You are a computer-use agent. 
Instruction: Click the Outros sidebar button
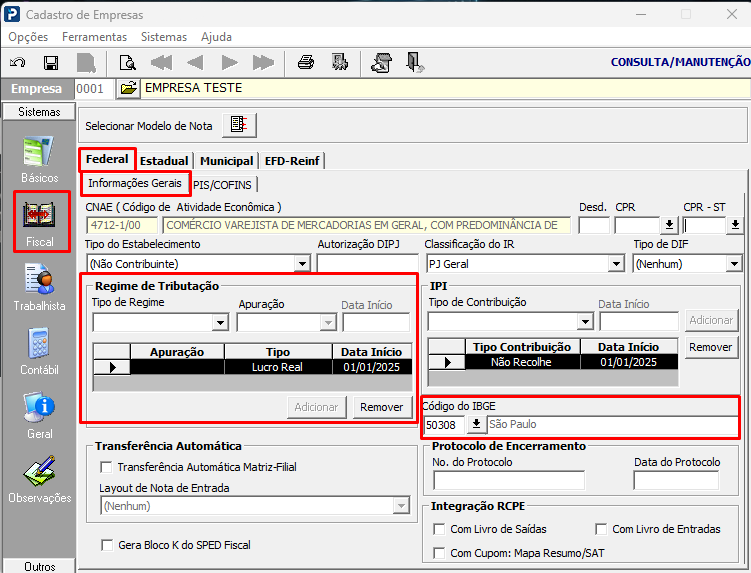tap(39, 566)
